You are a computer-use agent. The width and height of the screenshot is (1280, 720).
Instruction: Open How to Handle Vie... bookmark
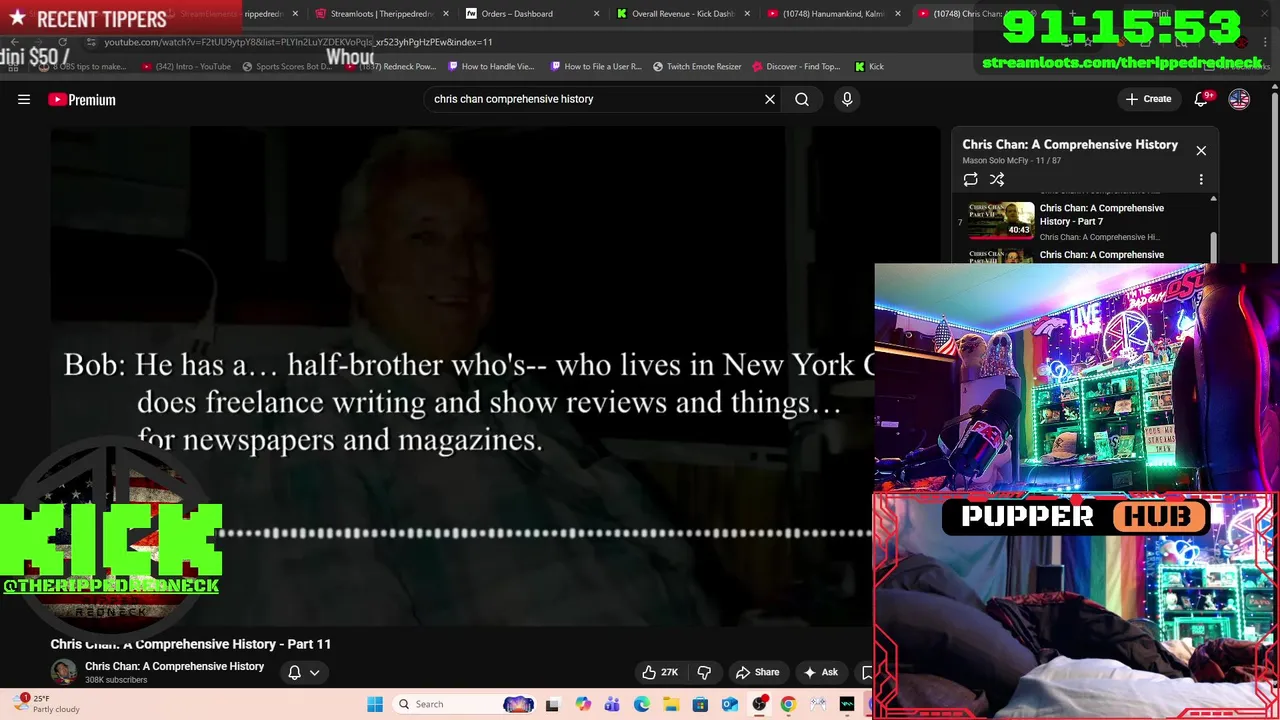tap(491, 67)
